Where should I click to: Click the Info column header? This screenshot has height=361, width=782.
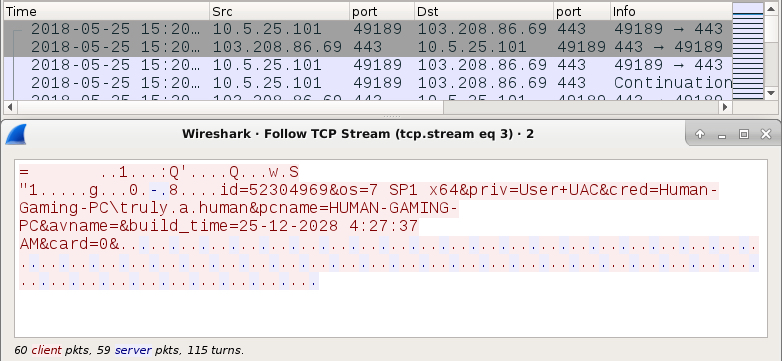coord(671,11)
